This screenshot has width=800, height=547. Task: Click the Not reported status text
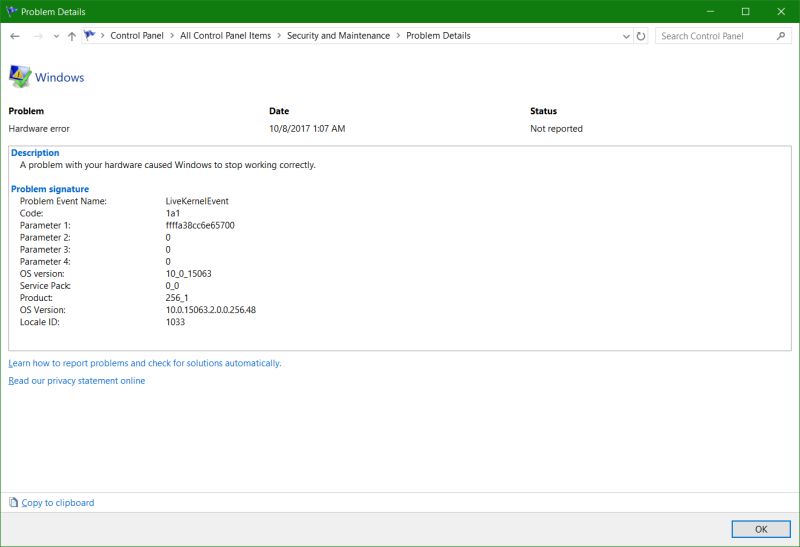[x=556, y=129]
